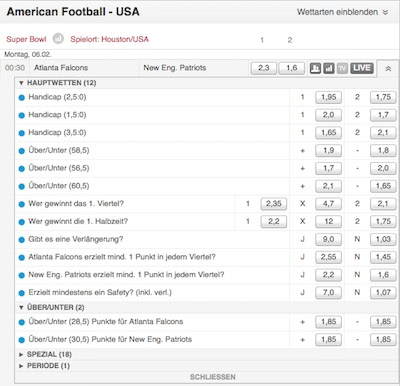
Task: Click the LIVE badge
Action: (362, 68)
